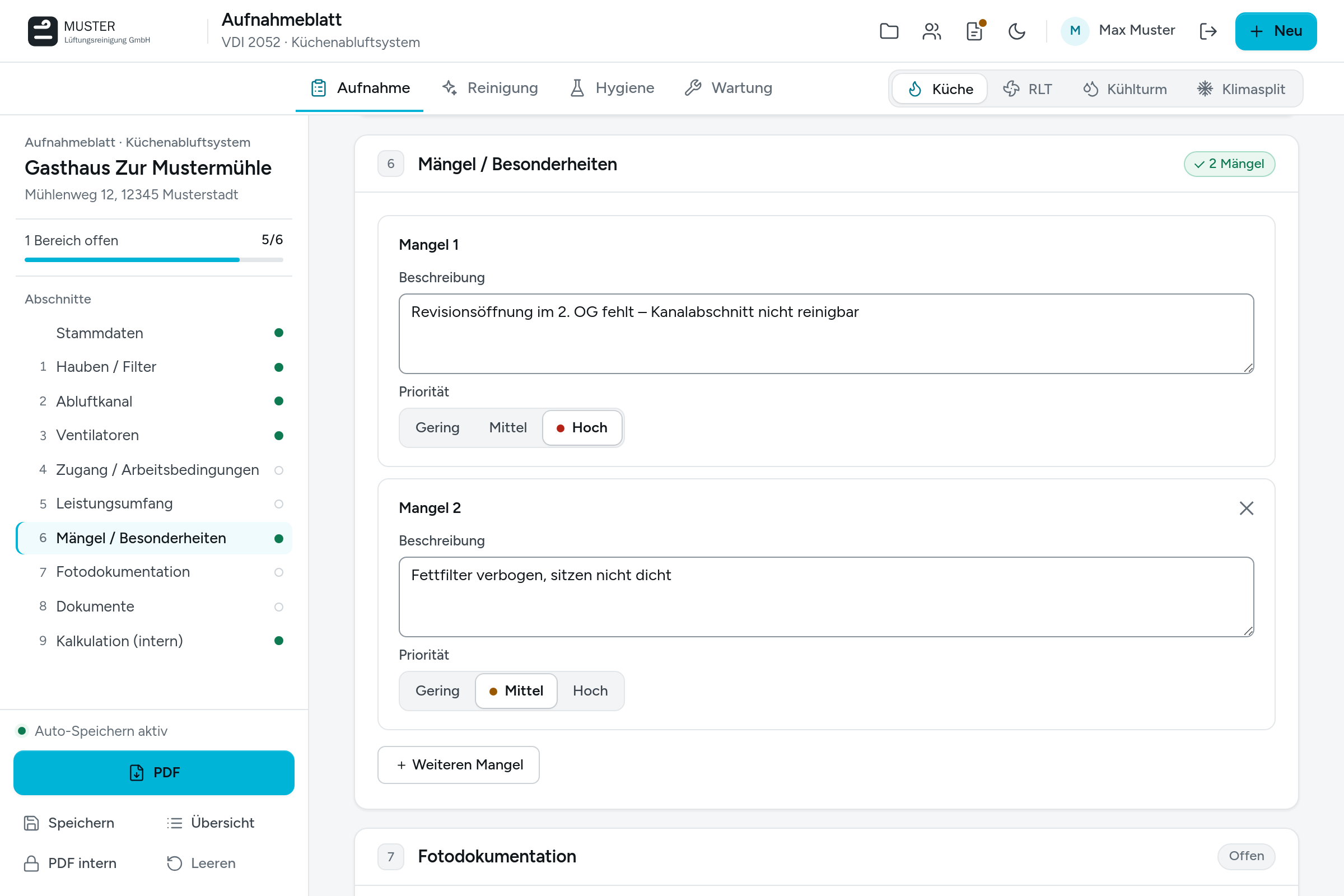The width and height of the screenshot is (1344, 896).
Task: Expand the Fotodokumentation section header
Action: point(827,856)
